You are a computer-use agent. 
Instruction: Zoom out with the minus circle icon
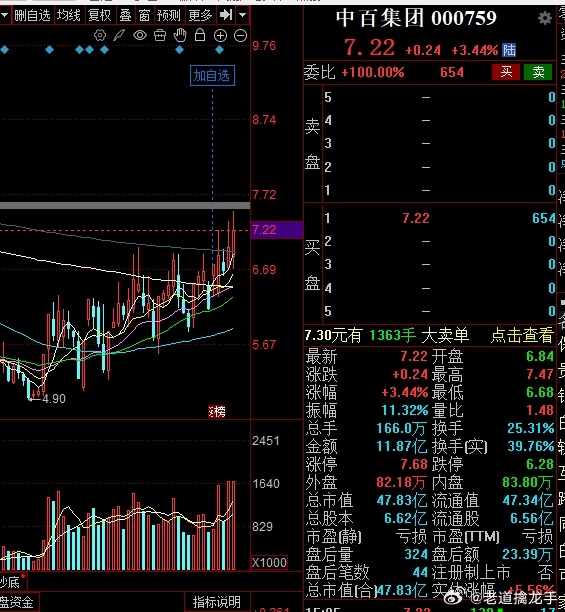240,36
